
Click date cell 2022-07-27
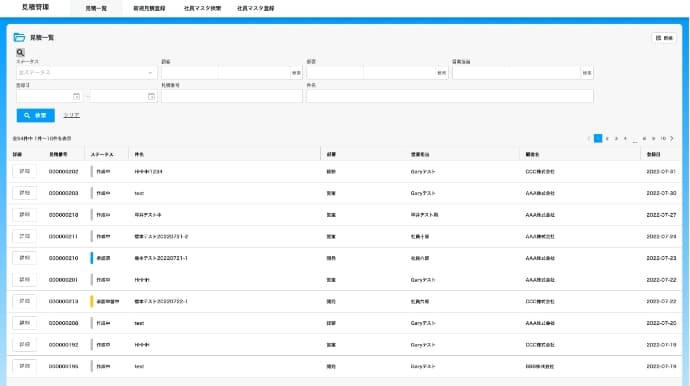[661, 215]
